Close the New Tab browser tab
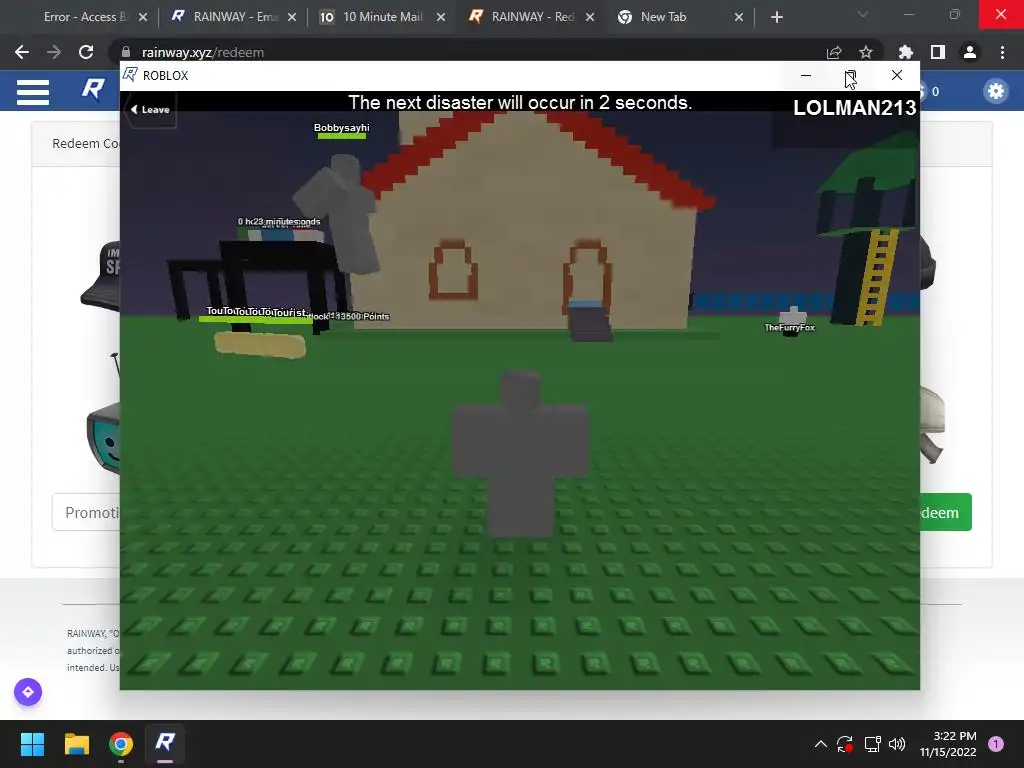1024x768 pixels. [x=739, y=17]
